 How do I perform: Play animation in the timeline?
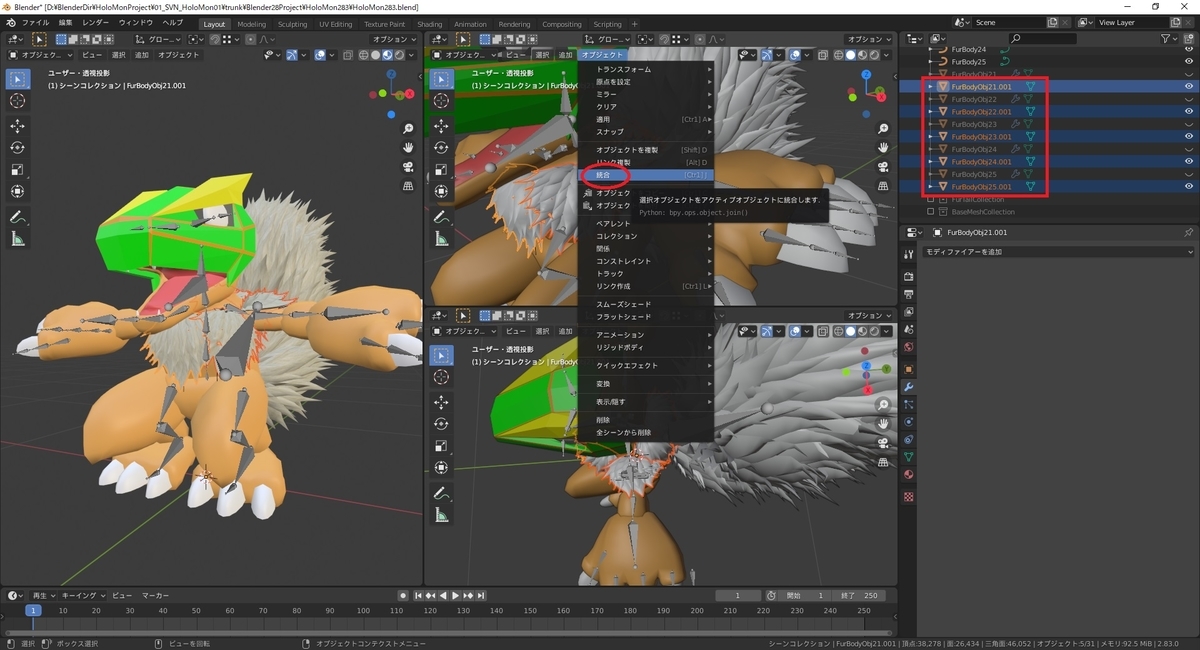[456, 595]
